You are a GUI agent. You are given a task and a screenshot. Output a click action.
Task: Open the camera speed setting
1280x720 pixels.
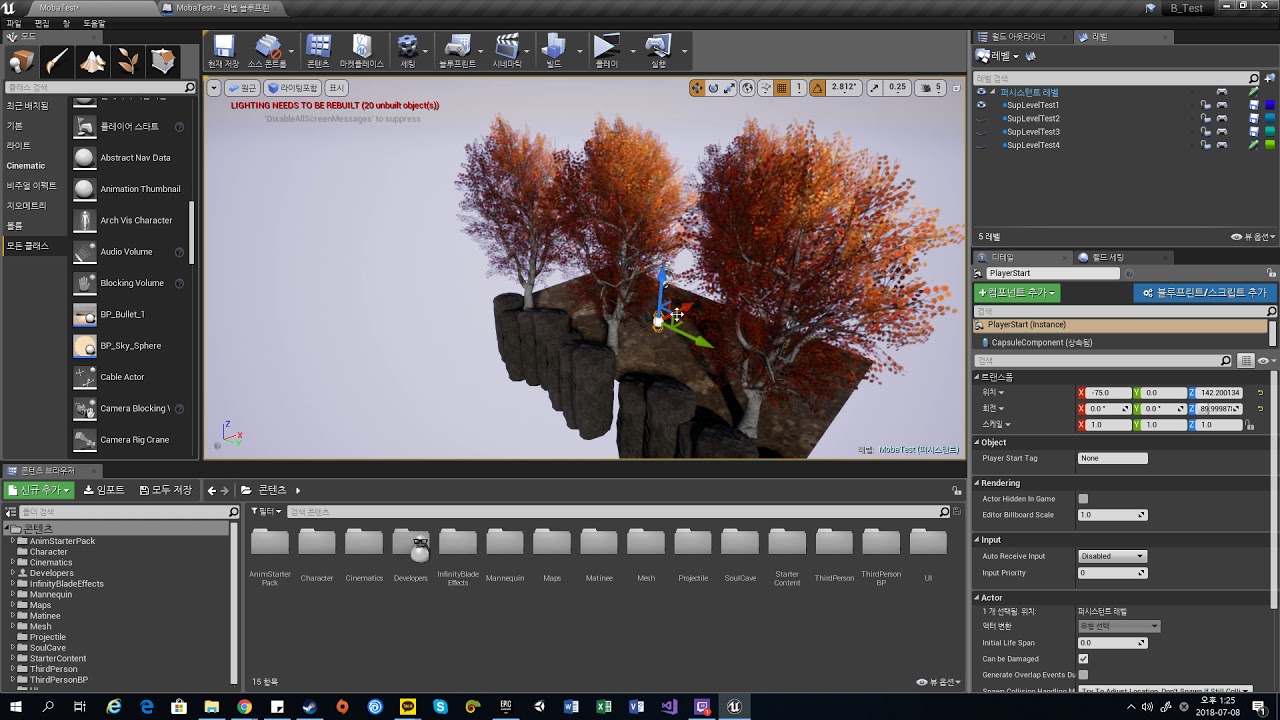coord(931,88)
